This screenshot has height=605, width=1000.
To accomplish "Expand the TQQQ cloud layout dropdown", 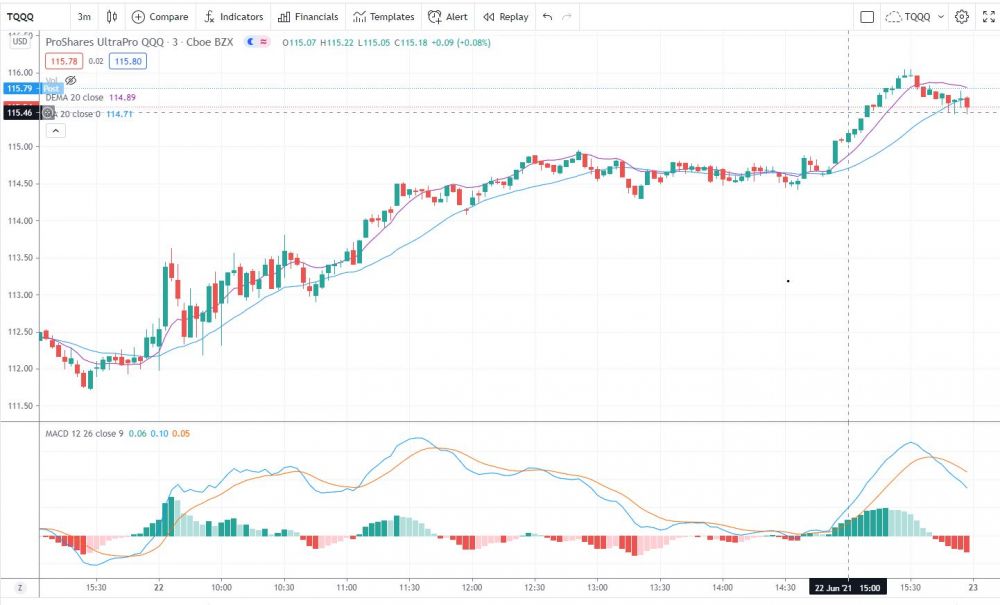I will [940, 17].
